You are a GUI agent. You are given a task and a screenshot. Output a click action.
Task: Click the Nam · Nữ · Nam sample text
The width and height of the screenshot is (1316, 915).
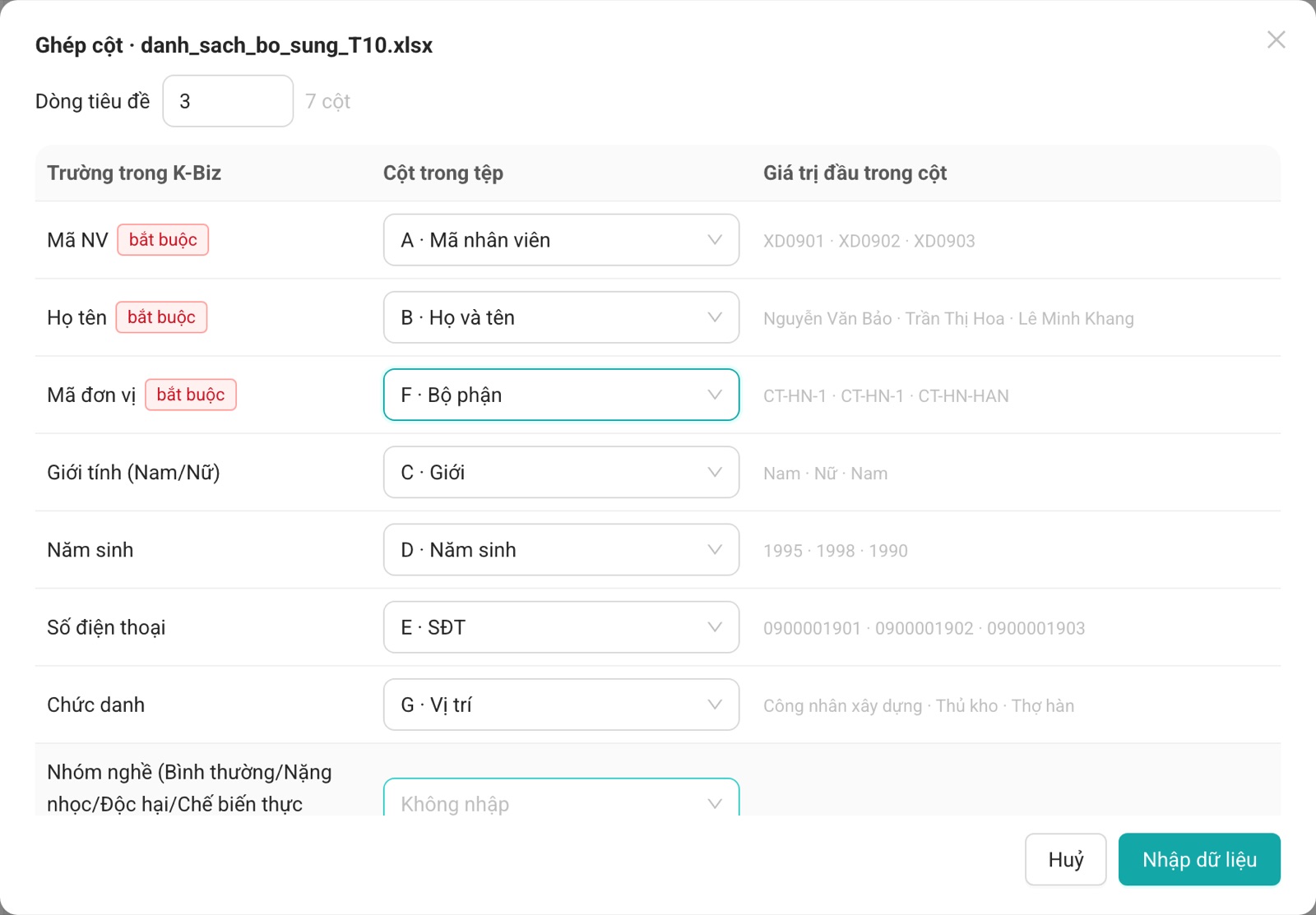tap(825, 473)
